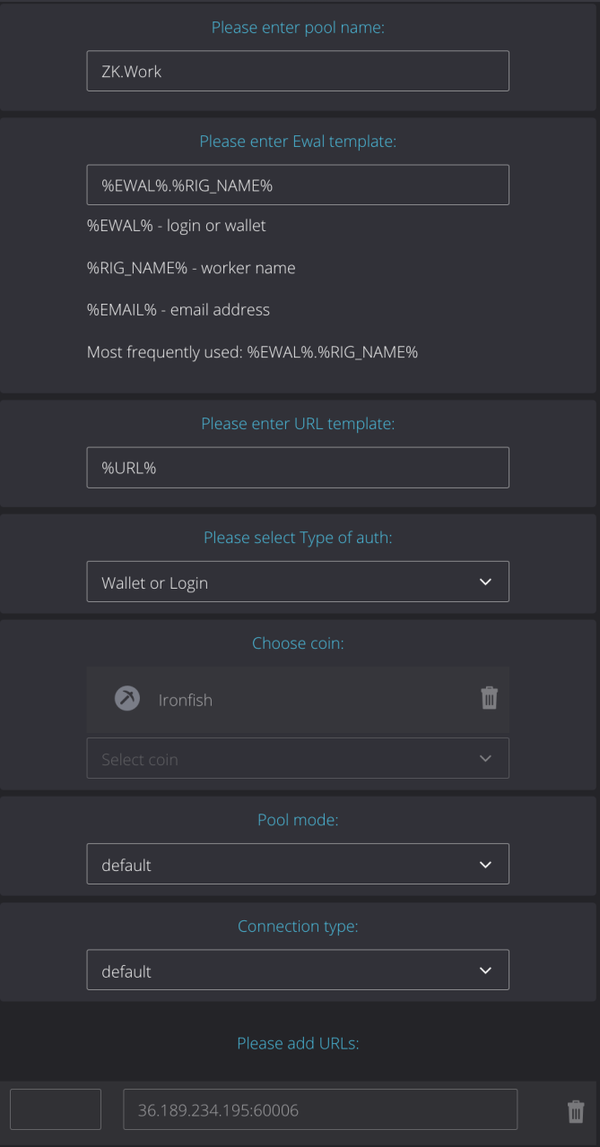Click the small empty box beside the URL

56,1110
